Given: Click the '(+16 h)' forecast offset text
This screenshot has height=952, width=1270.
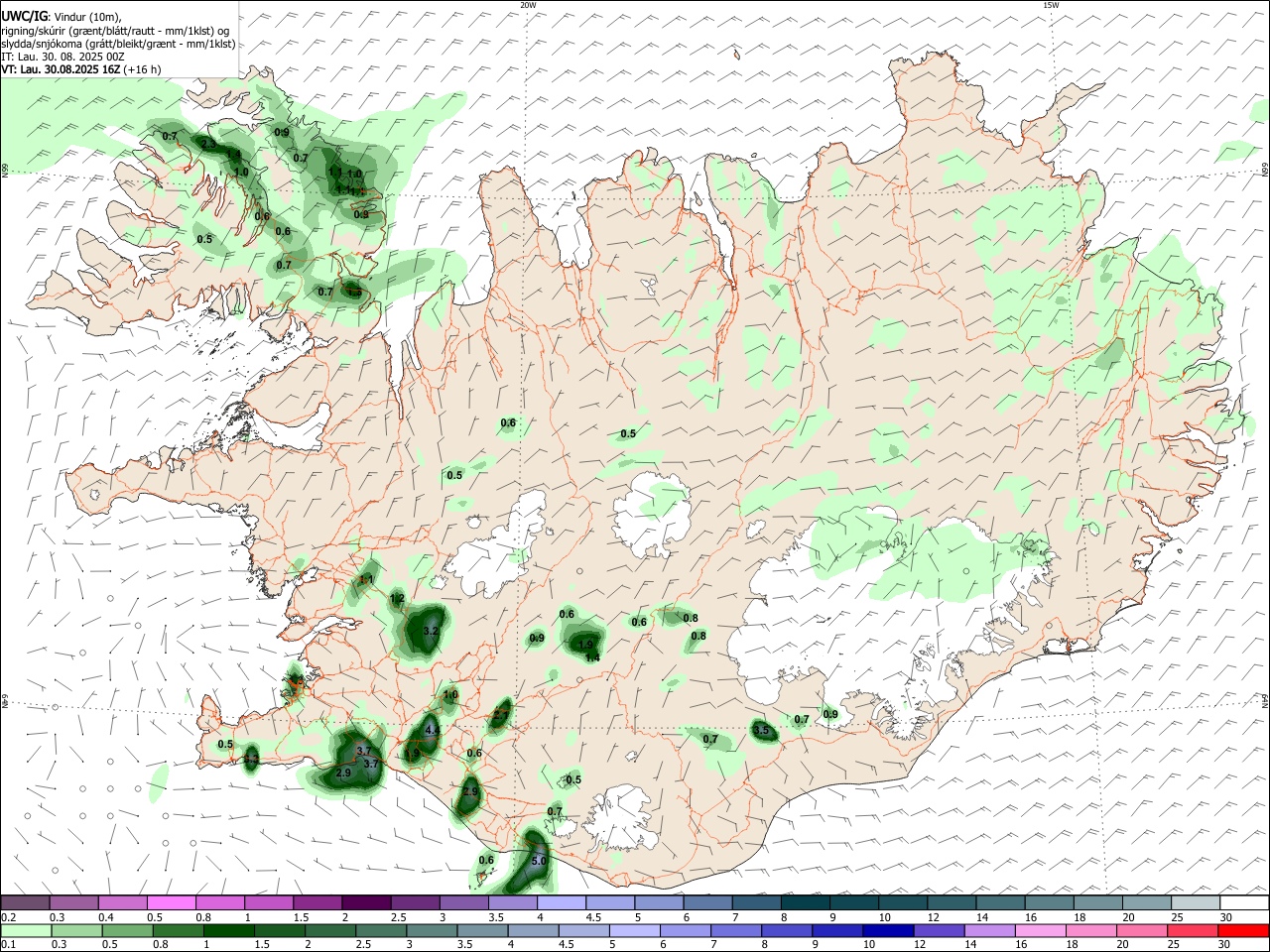Looking at the screenshot, I should tap(142, 70).
